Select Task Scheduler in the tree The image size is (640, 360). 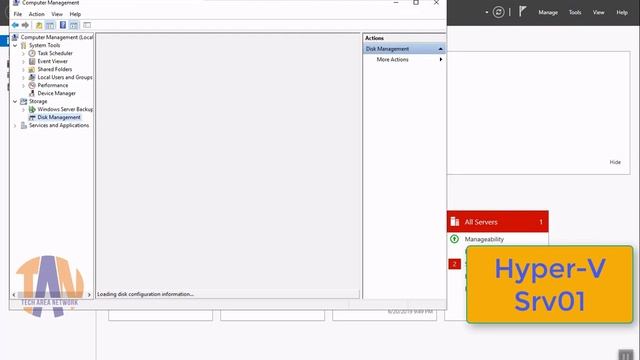tap(55, 53)
